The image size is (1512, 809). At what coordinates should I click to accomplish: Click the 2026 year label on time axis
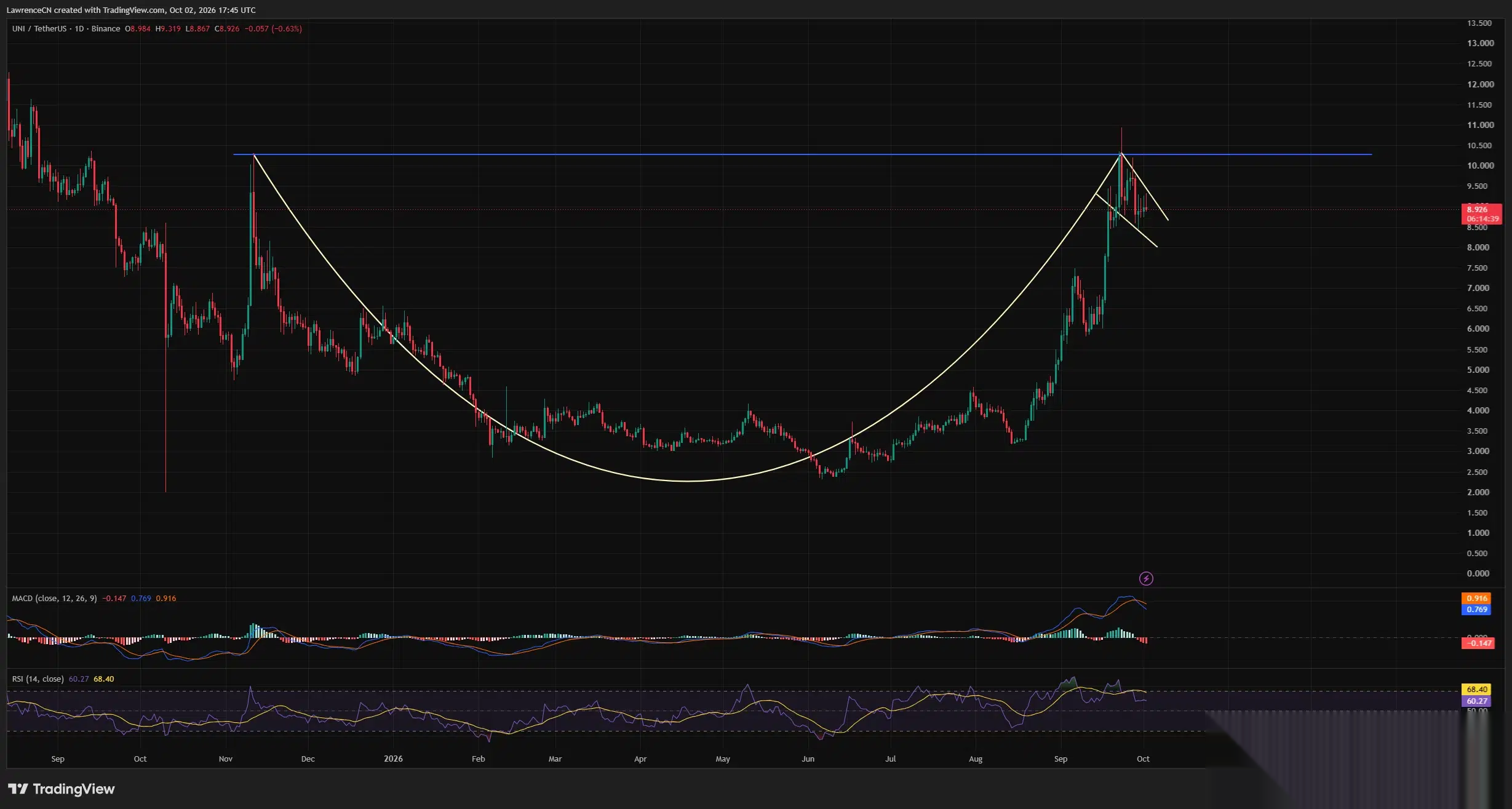[393, 759]
